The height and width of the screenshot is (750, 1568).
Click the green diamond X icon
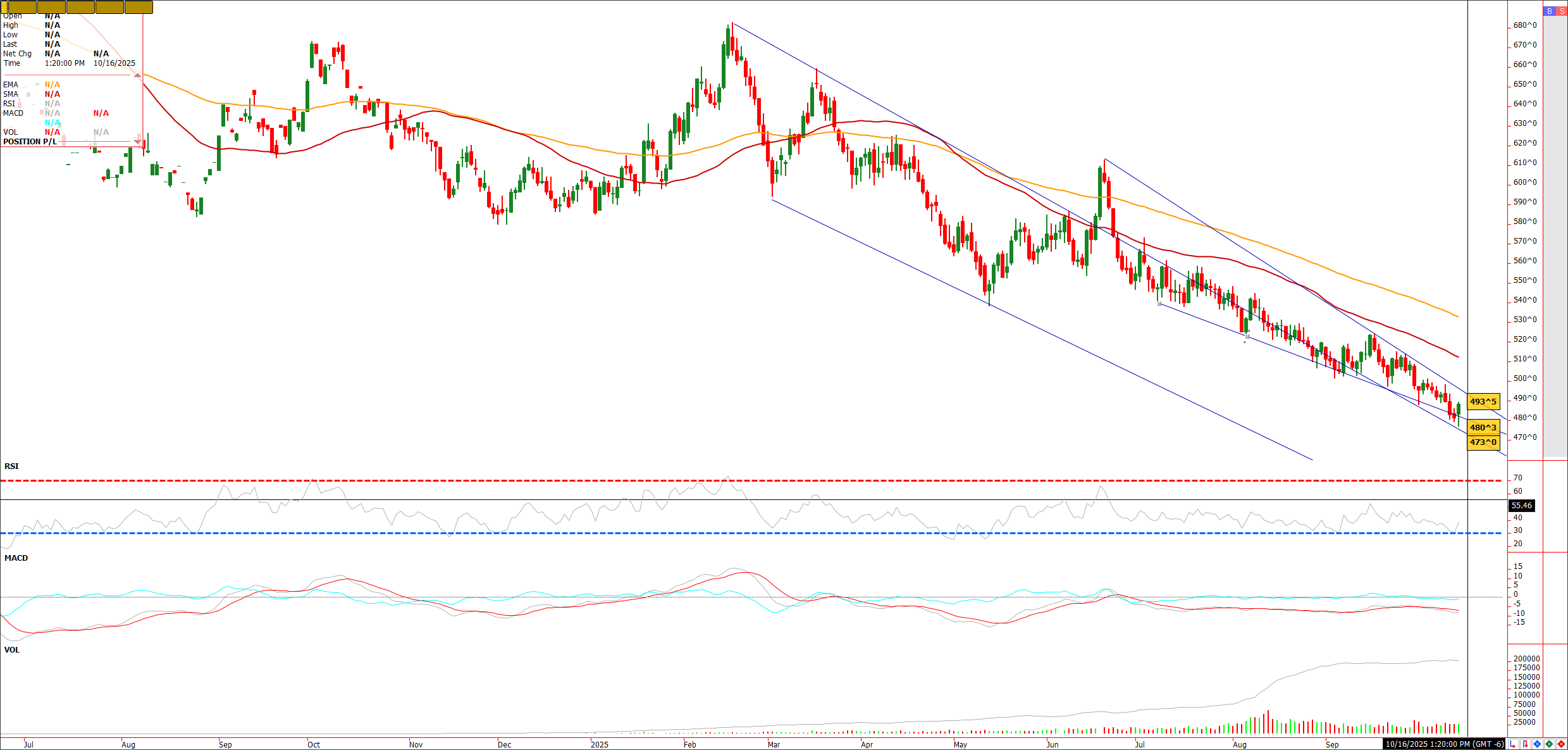coord(1549,744)
